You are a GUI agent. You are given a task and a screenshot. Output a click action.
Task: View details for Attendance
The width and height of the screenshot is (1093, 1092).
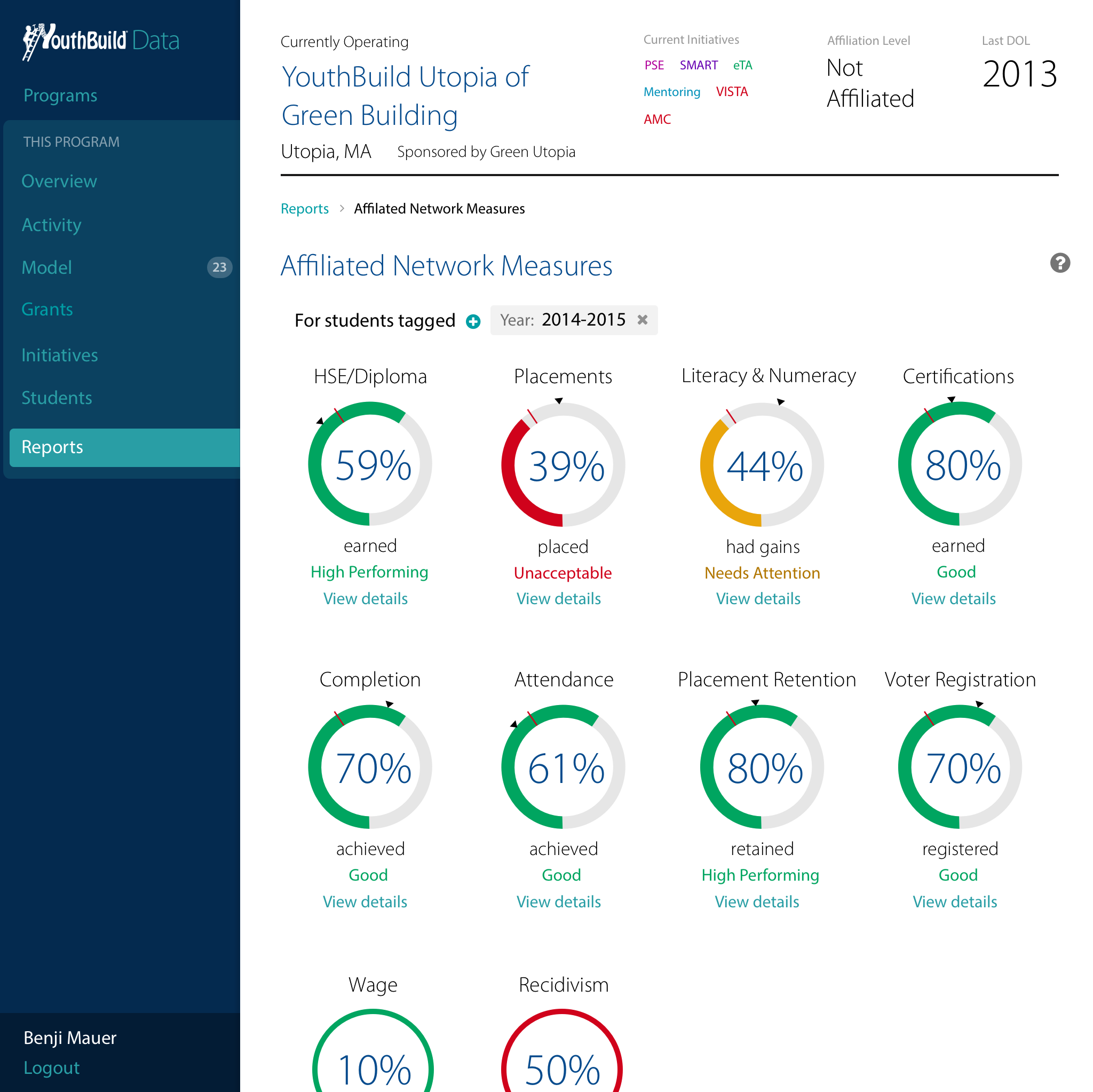pos(559,902)
